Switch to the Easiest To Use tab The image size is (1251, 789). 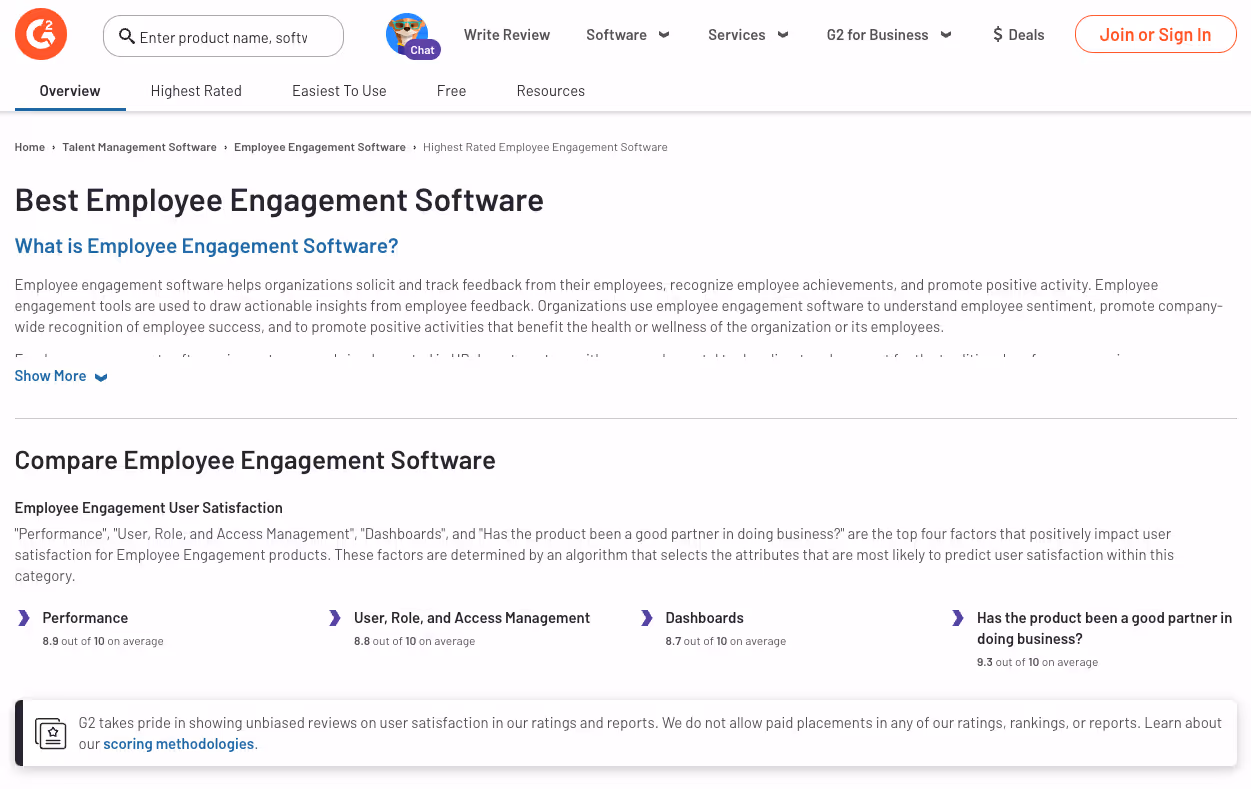point(339,91)
